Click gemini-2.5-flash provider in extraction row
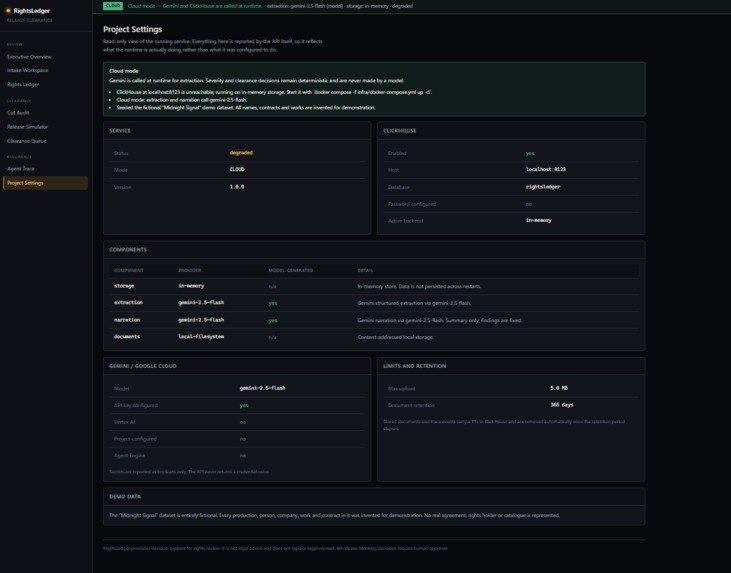Screen dimensions: 731x573 tap(201, 303)
